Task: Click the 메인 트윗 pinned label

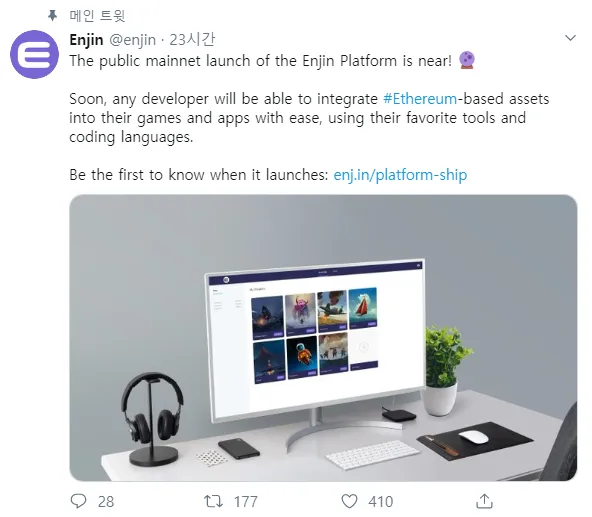Action: pos(97,15)
